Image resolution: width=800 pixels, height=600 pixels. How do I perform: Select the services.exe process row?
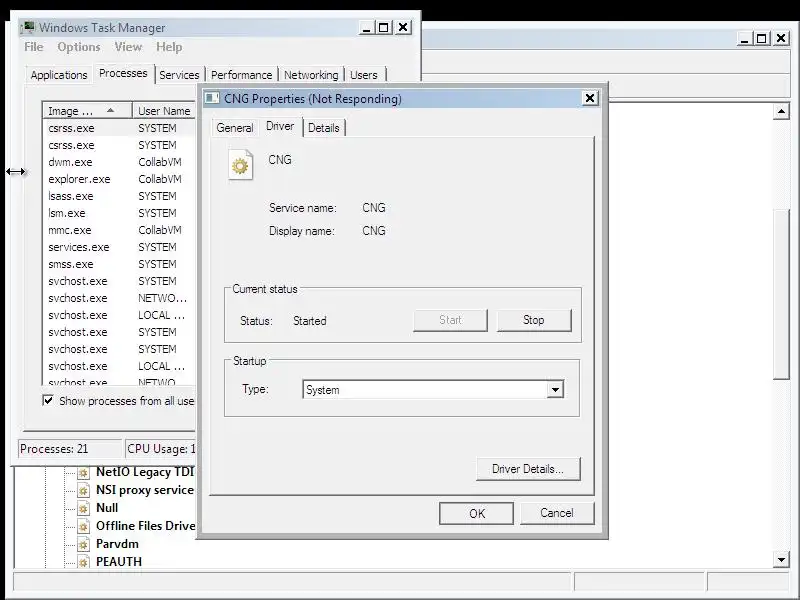pyautogui.click(x=119, y=247)
